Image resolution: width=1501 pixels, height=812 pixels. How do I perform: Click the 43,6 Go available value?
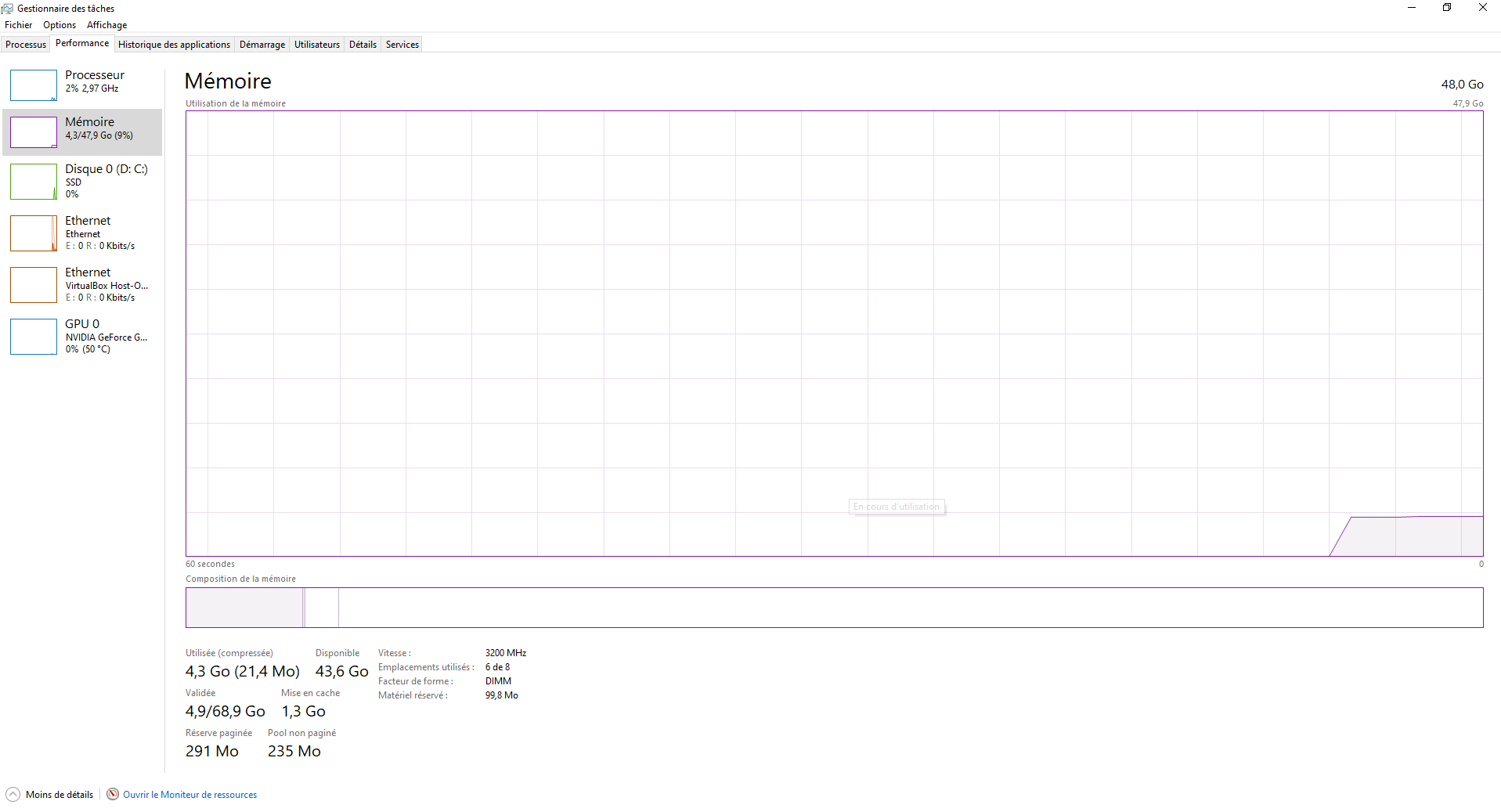342,672
